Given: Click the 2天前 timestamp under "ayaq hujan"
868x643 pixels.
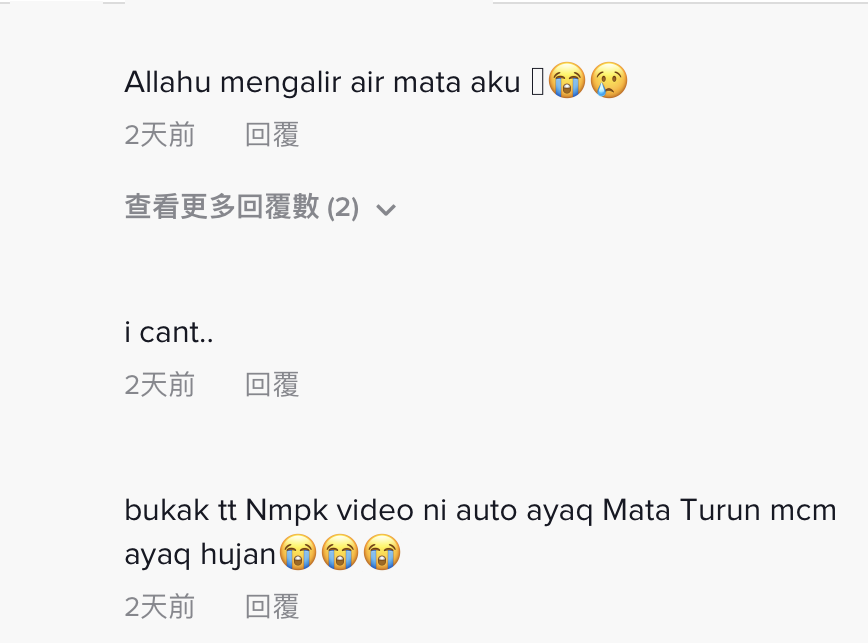Looking at the screenshot, I should click(x=159, y=606).
